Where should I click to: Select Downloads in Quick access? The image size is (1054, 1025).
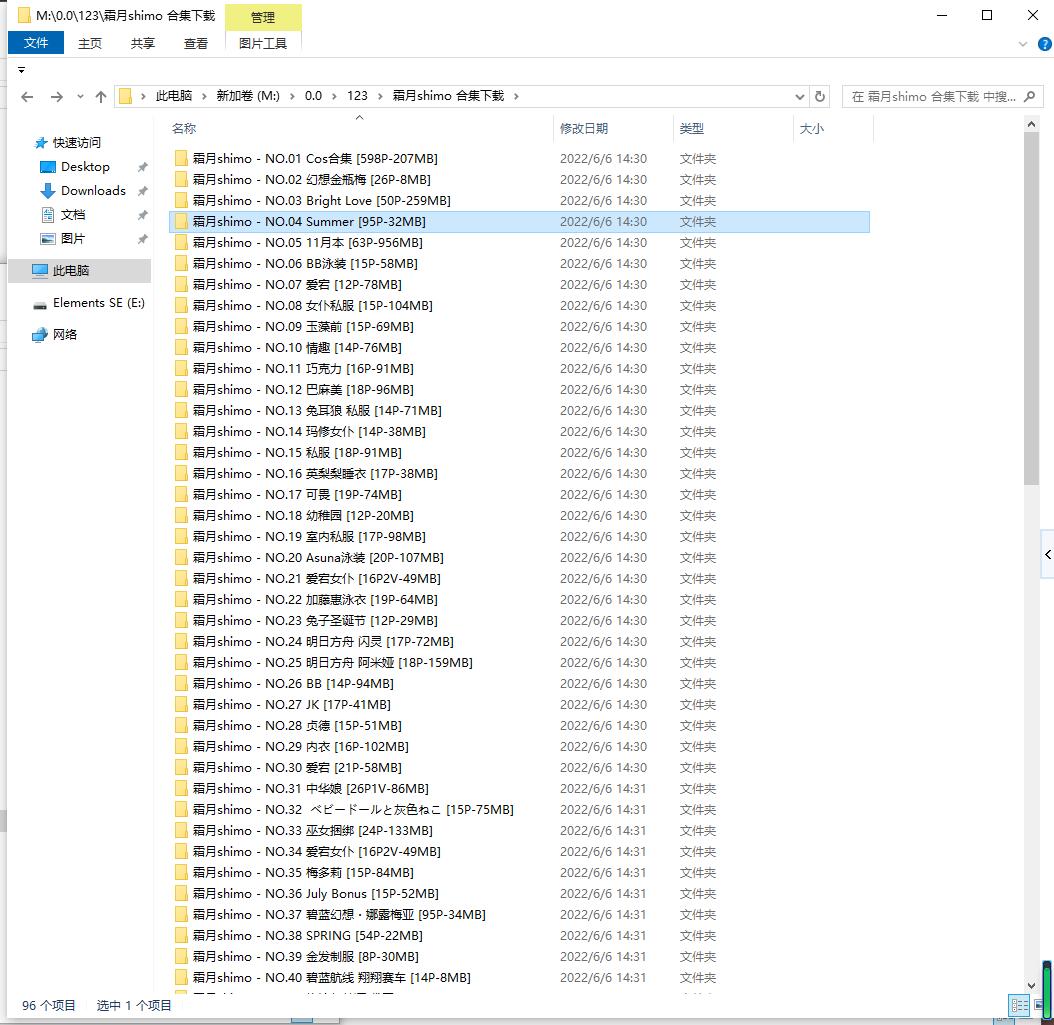pos(93,191)
